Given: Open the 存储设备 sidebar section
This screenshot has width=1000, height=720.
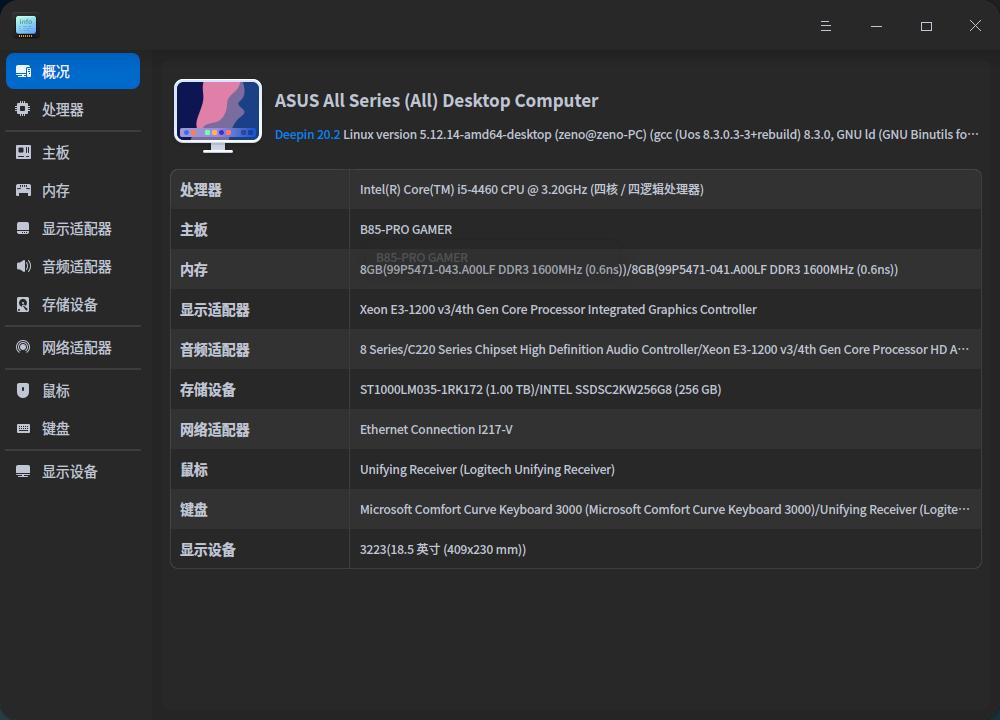Looking at the screenshot, I should click(73, 304).
